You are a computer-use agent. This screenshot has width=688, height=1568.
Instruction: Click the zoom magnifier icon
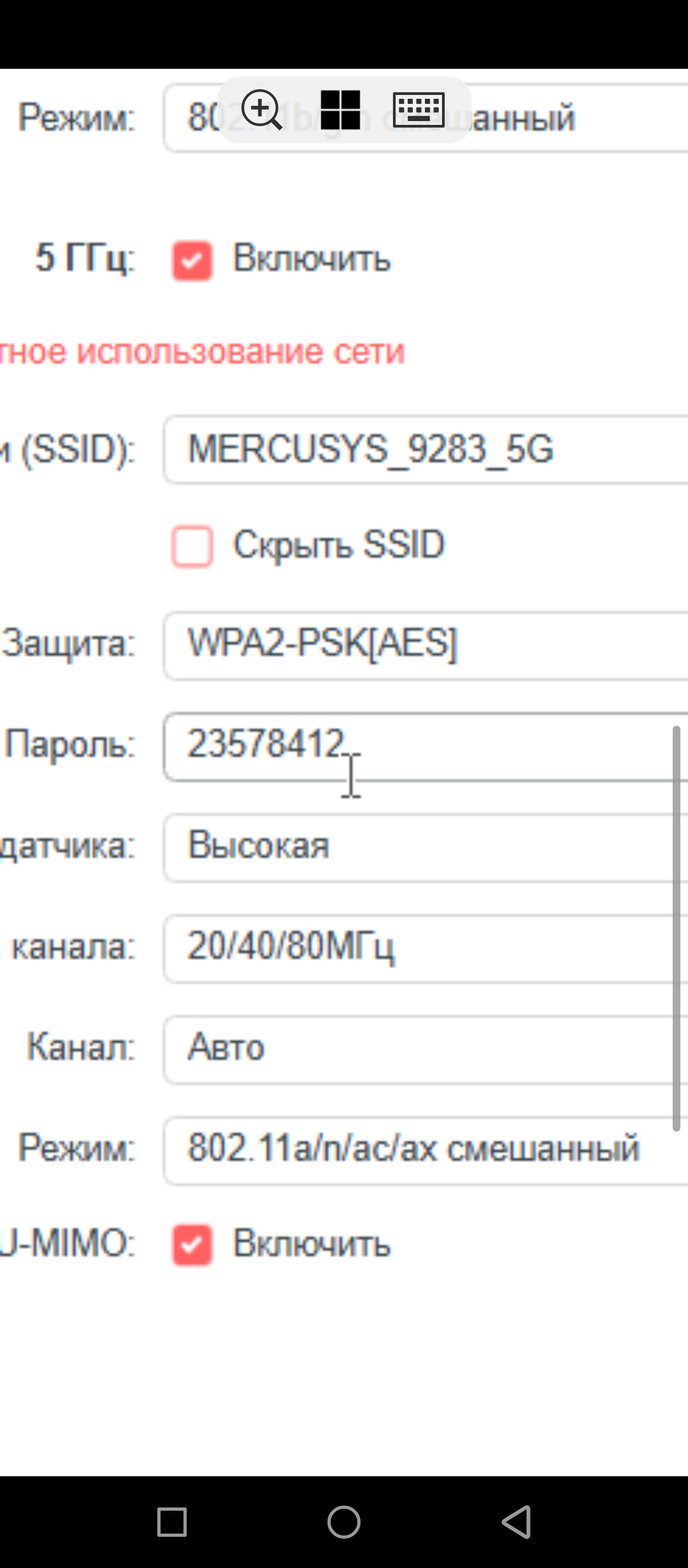(261, 110)
